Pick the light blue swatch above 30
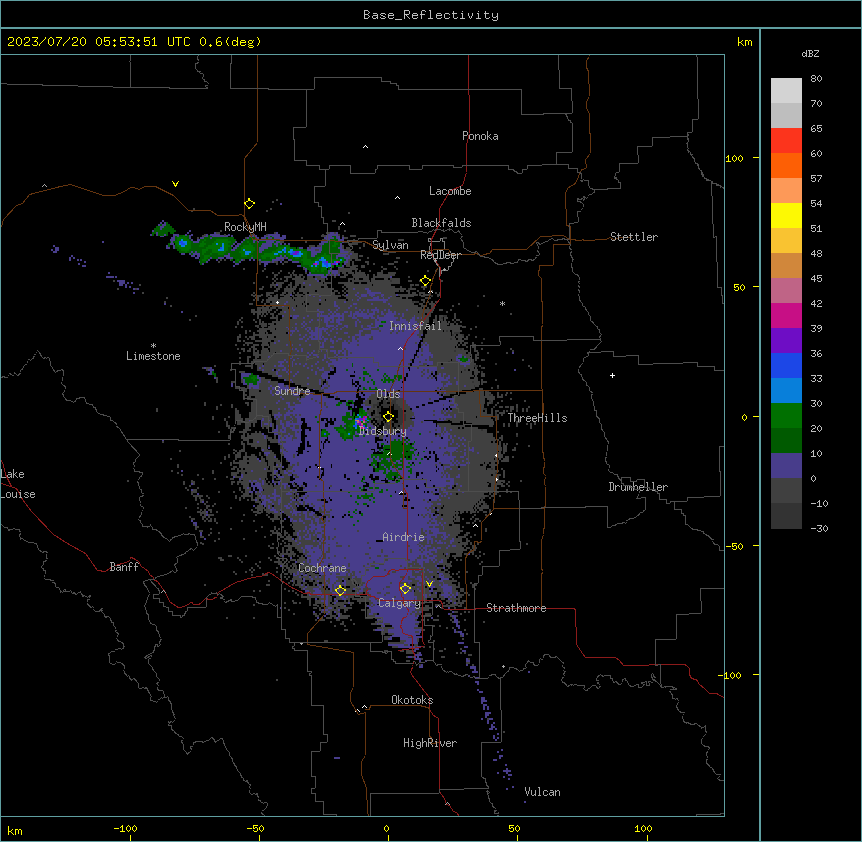The image size is (862, 842). click(x=786, y=390)
